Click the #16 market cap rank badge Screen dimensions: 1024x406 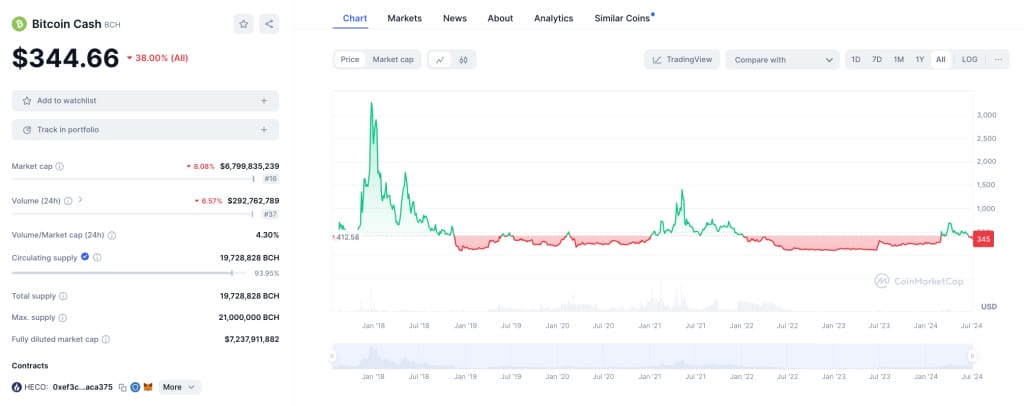click(x=270, y=179)
